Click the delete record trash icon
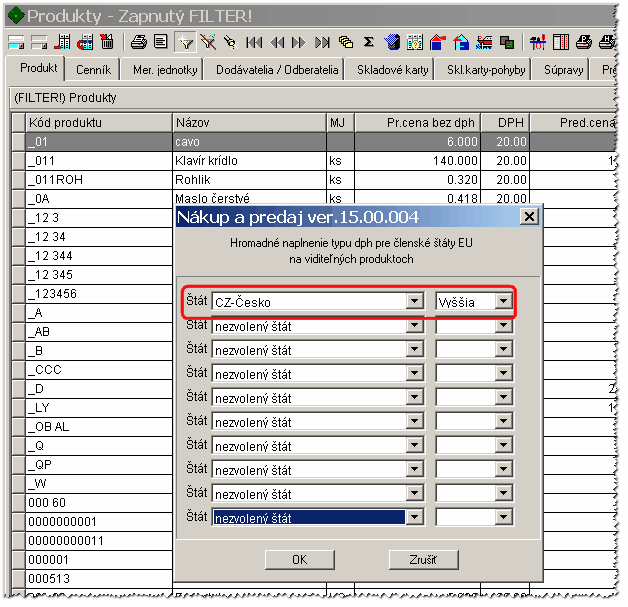This screenshot has height=607, width=628. click(107, 42)
